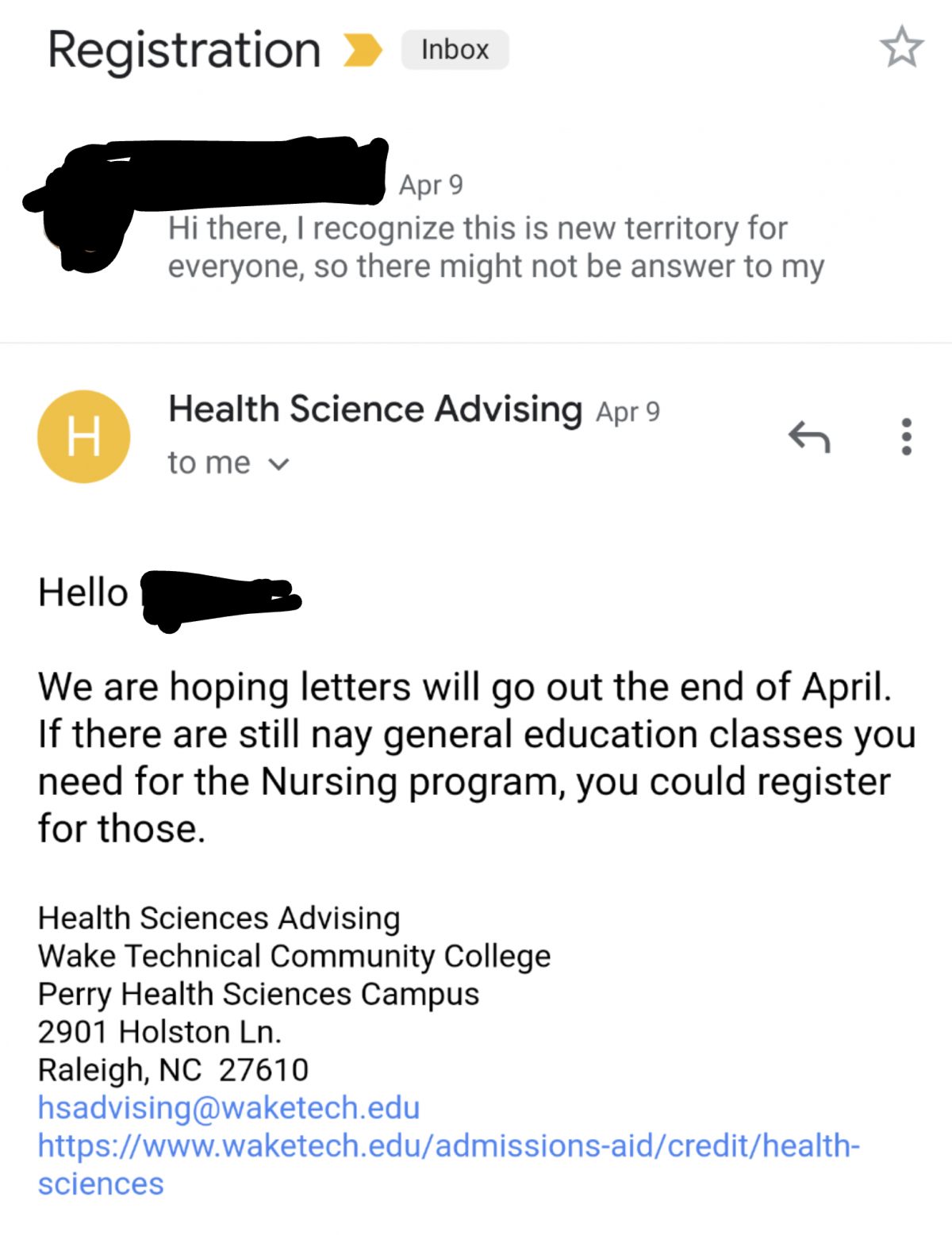Reply using the curved arrow icon
The image size is (952, 1235).
809,436
